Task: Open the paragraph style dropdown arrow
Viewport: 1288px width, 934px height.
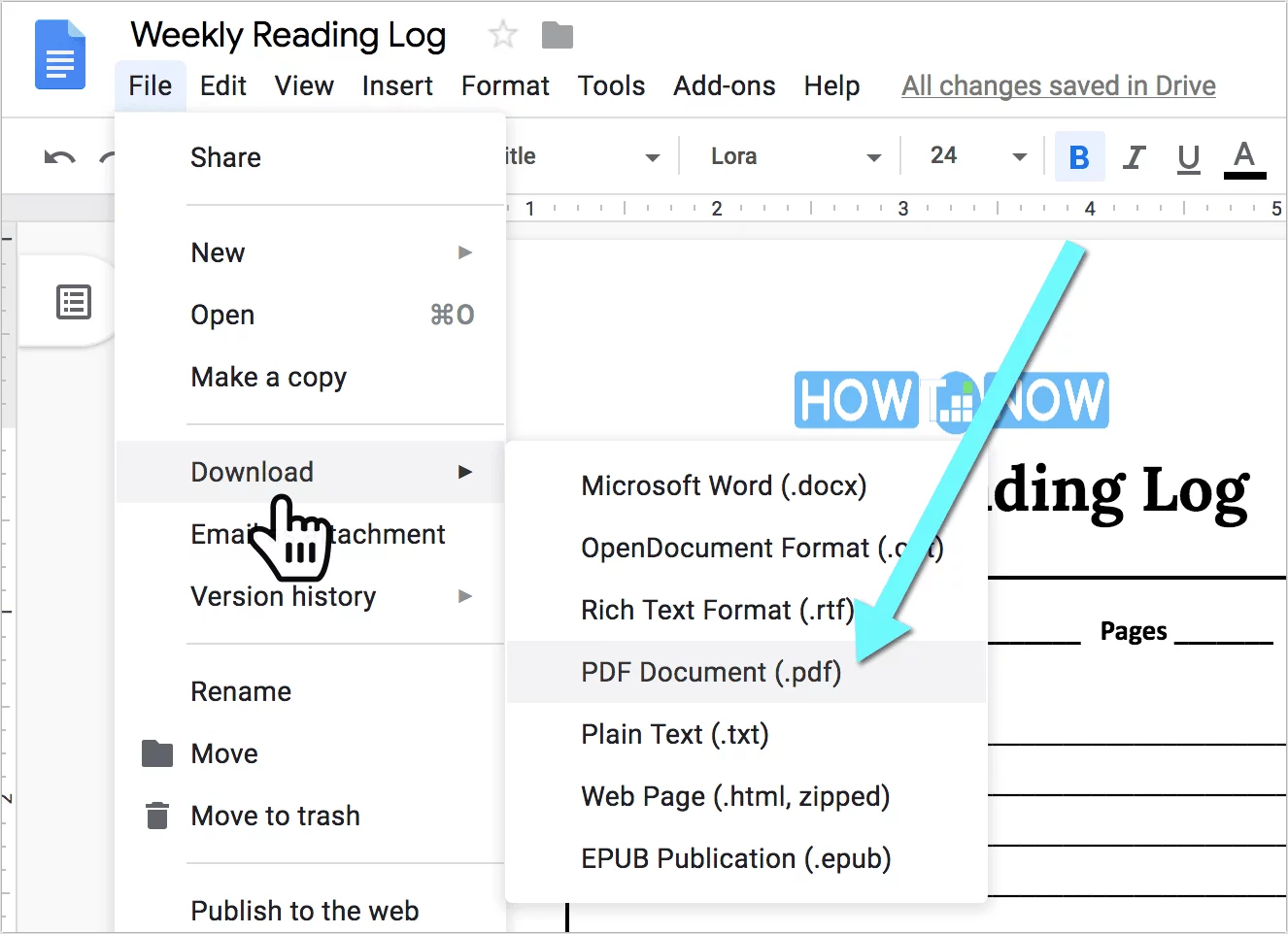Action: 653,157
